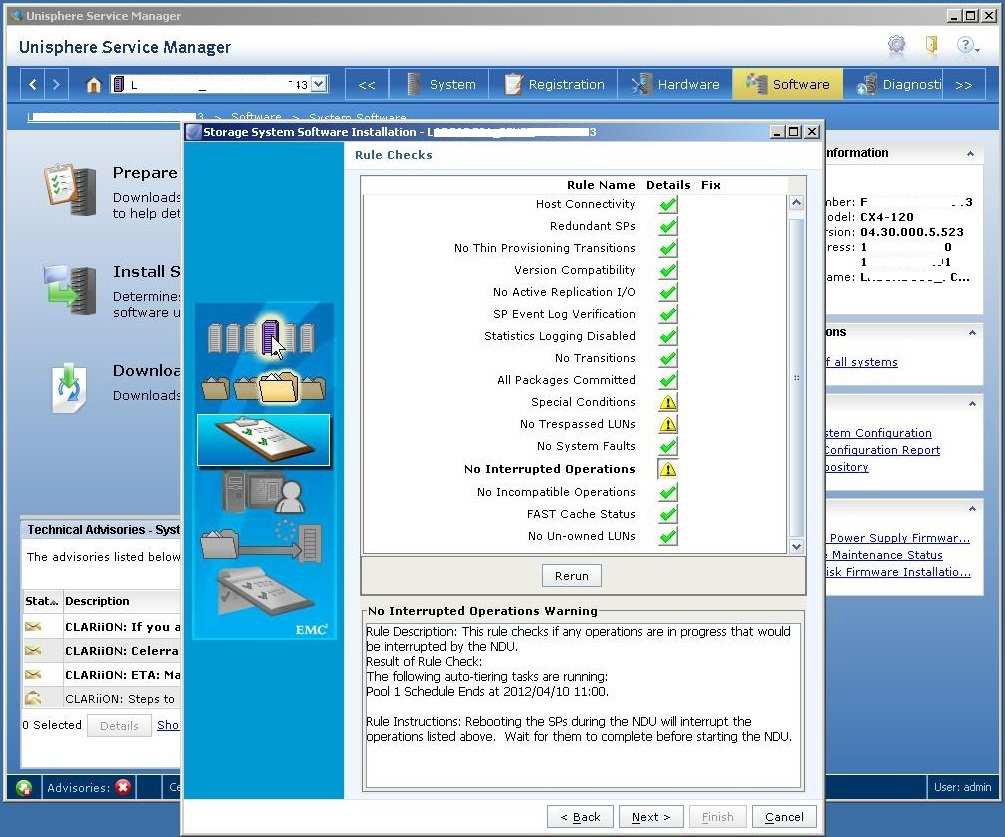Click Next in the installation wizard
Image resolution: width=1005 pixels, height=837 pixels.
651,817
